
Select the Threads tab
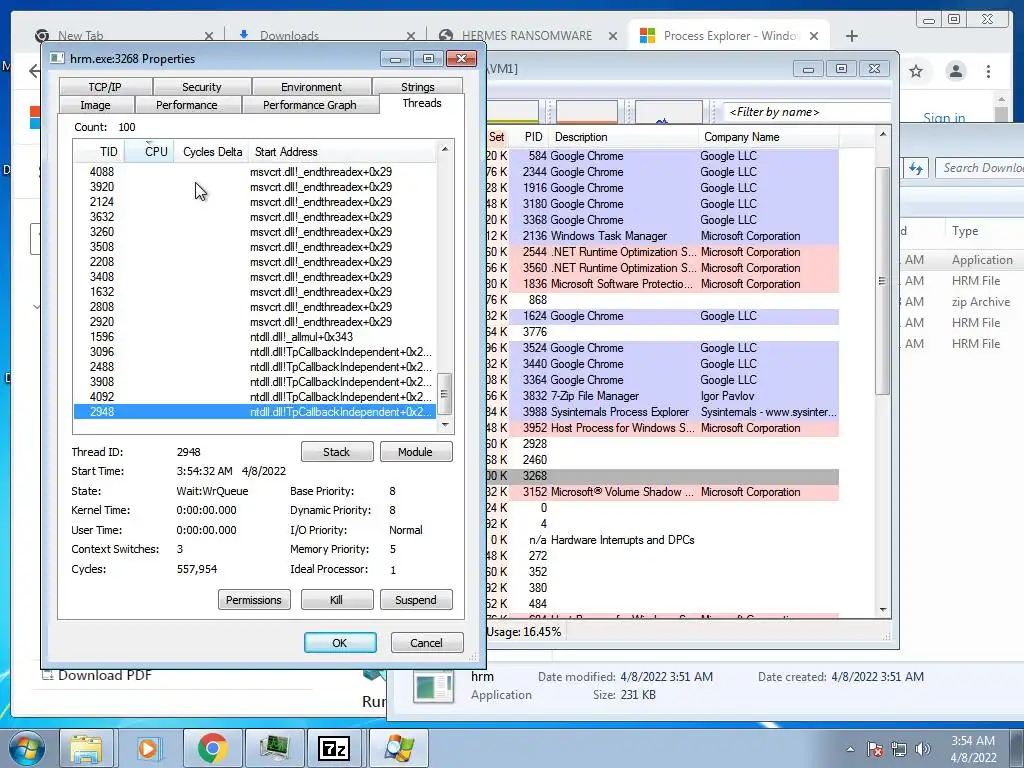pos(422,103)
